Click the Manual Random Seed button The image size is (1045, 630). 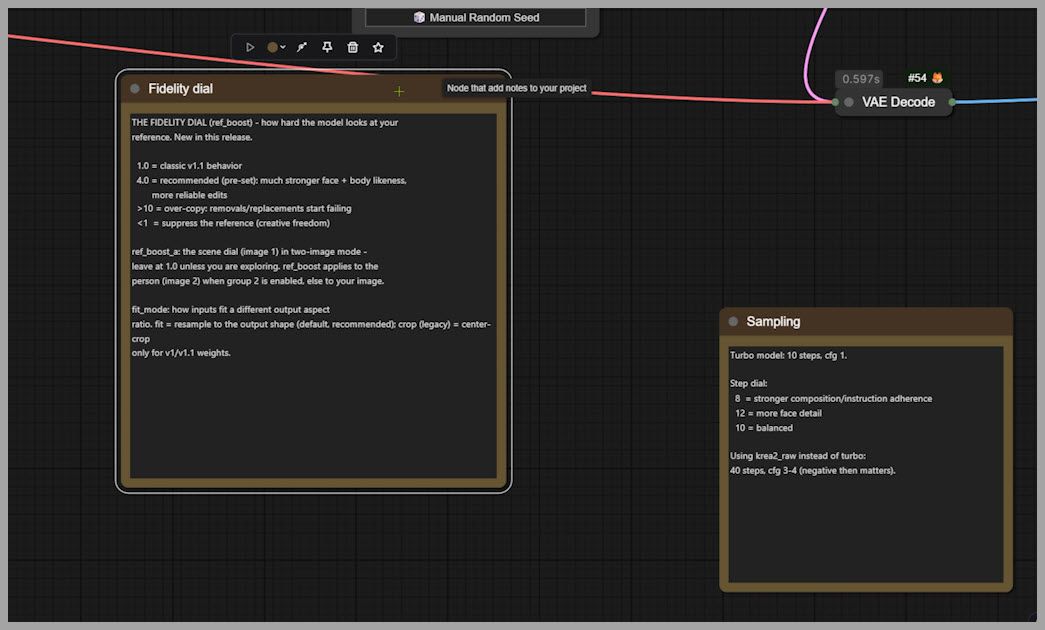476,17
